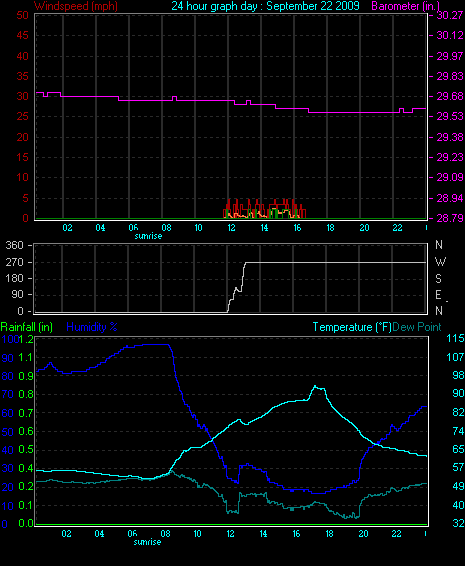
Task: Click the 50 humidity scale value
Action: 8,432
